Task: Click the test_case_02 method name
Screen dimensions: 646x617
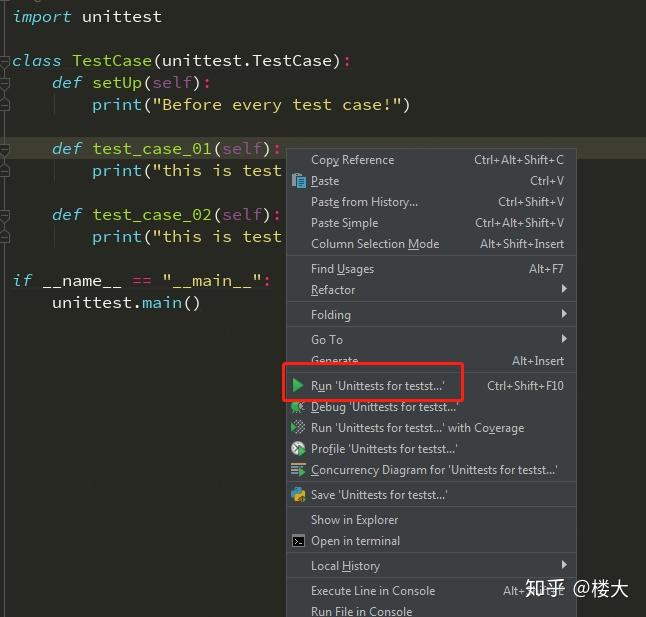Action: click(152, 215)
